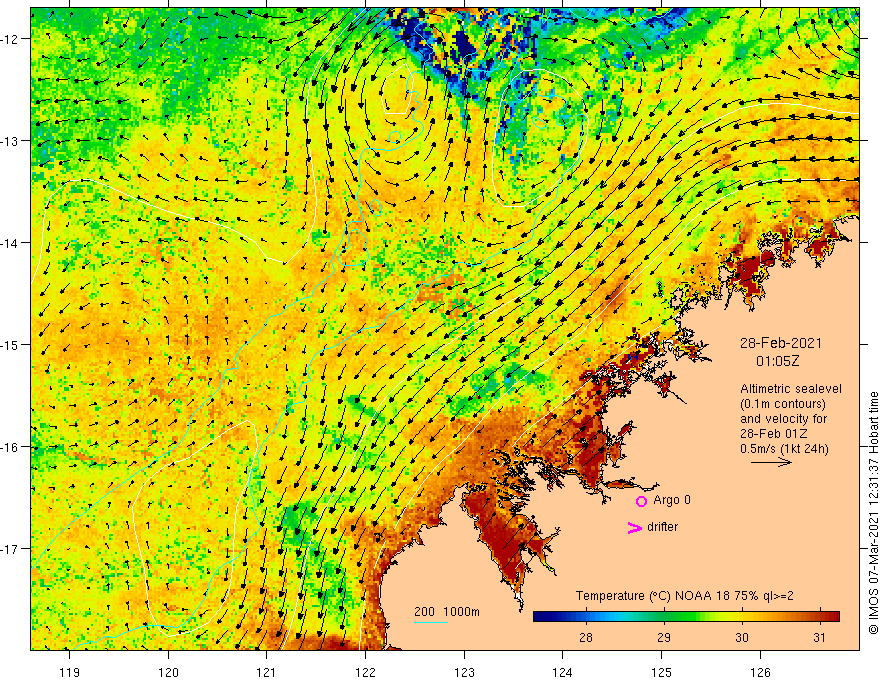Click latitude axis label -17

point(10,549)
